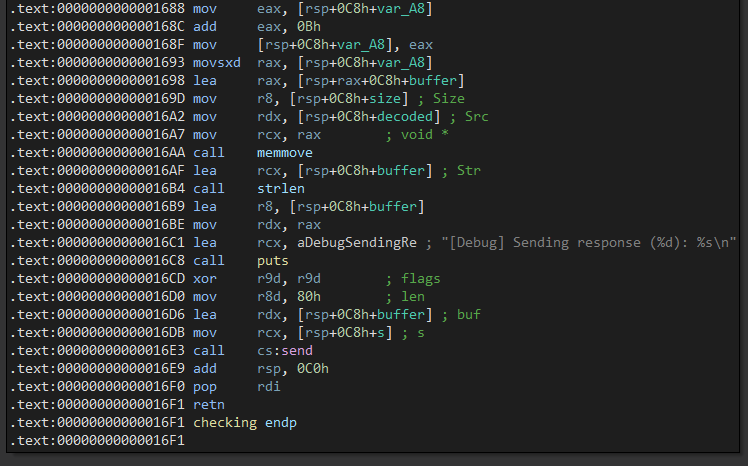Click address 00000000000016E3
Screen dimensions: 748x466
pos(121,351)
